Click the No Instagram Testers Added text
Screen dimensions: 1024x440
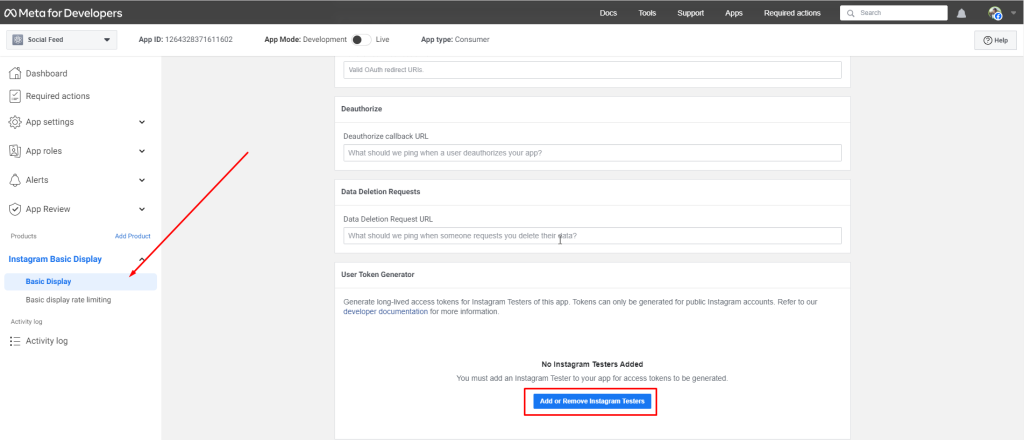(592, 364)
